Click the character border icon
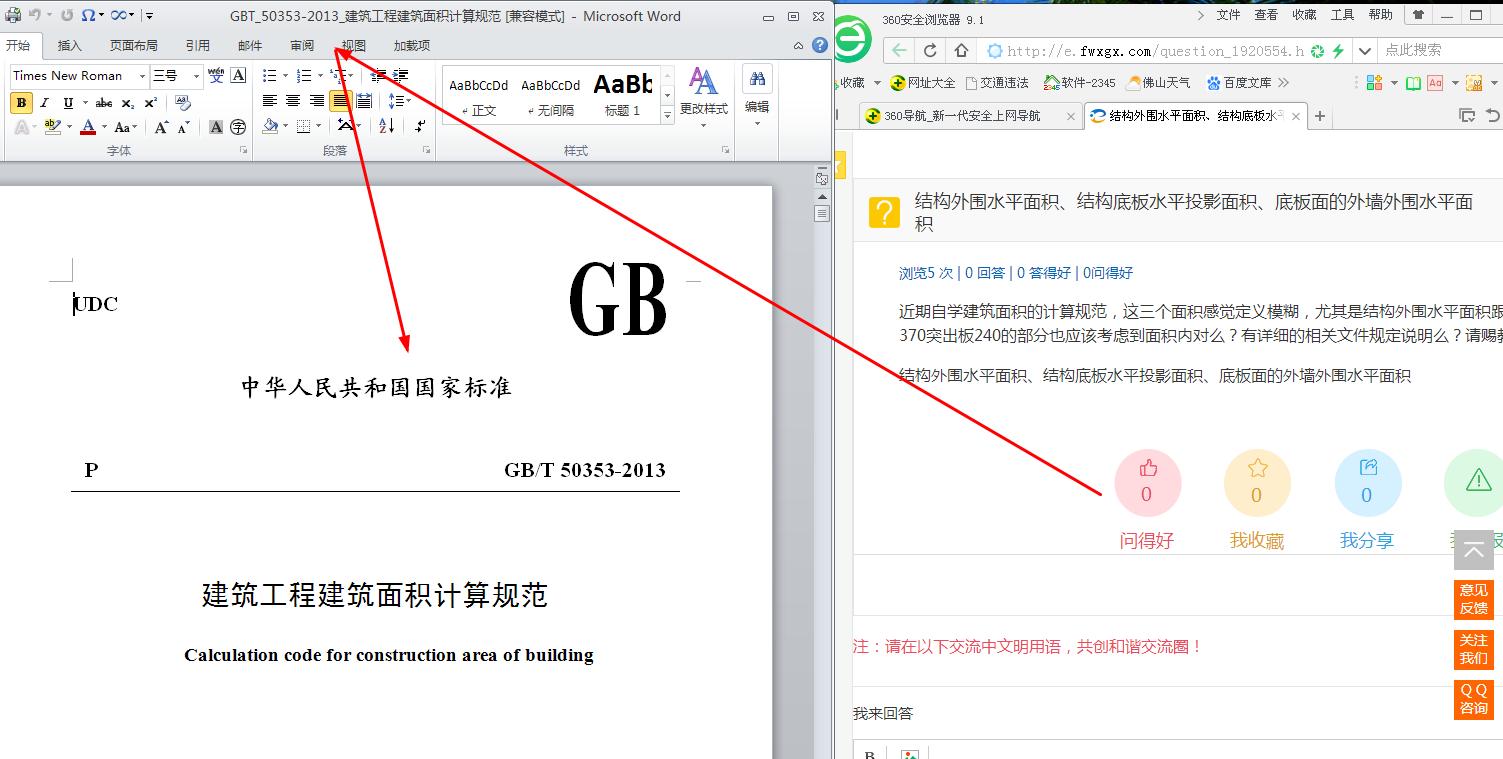This screenshot has height=759, width=1503. tap(238, 75)
